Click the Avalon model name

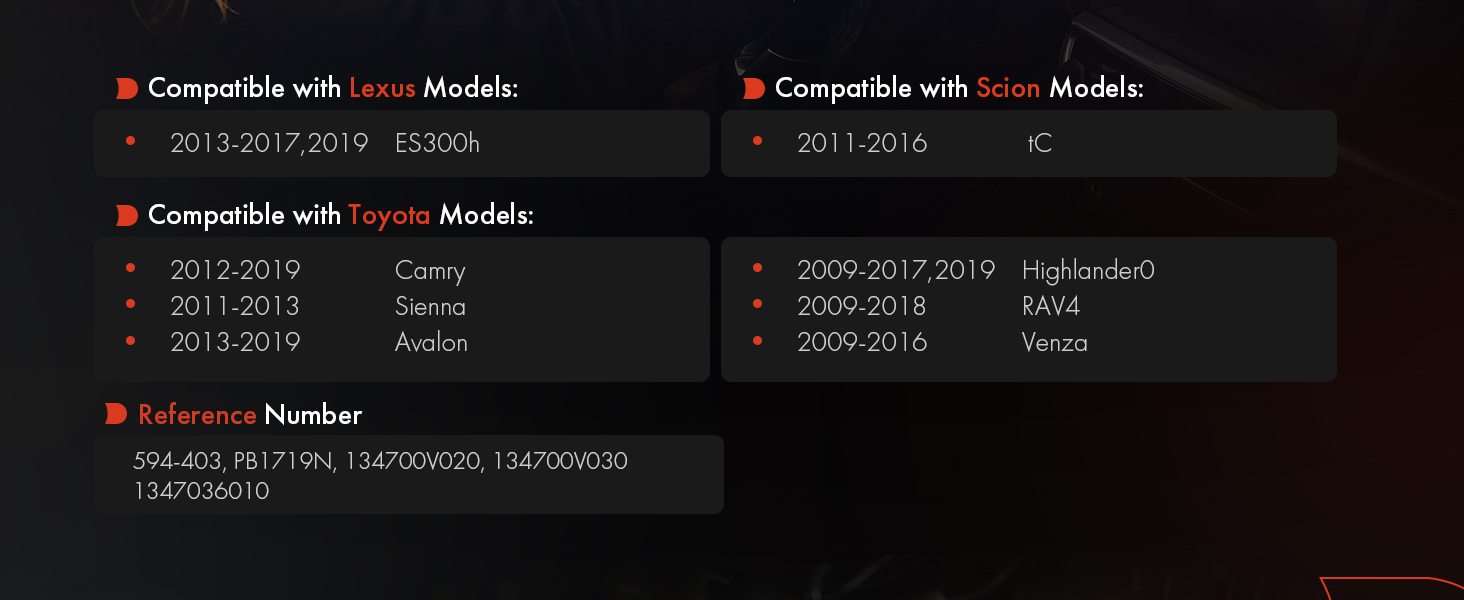pos(431,342)
